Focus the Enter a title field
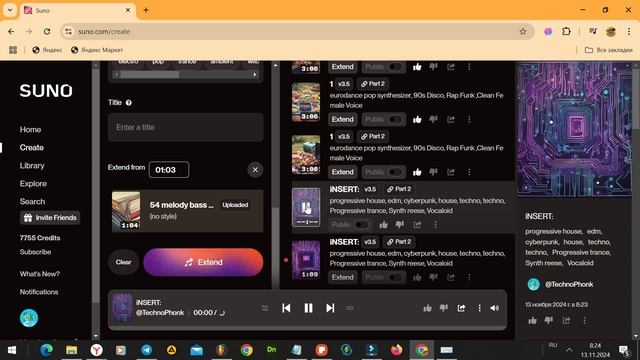This screenshot has height=360, width=640. [x=185, y=127]
